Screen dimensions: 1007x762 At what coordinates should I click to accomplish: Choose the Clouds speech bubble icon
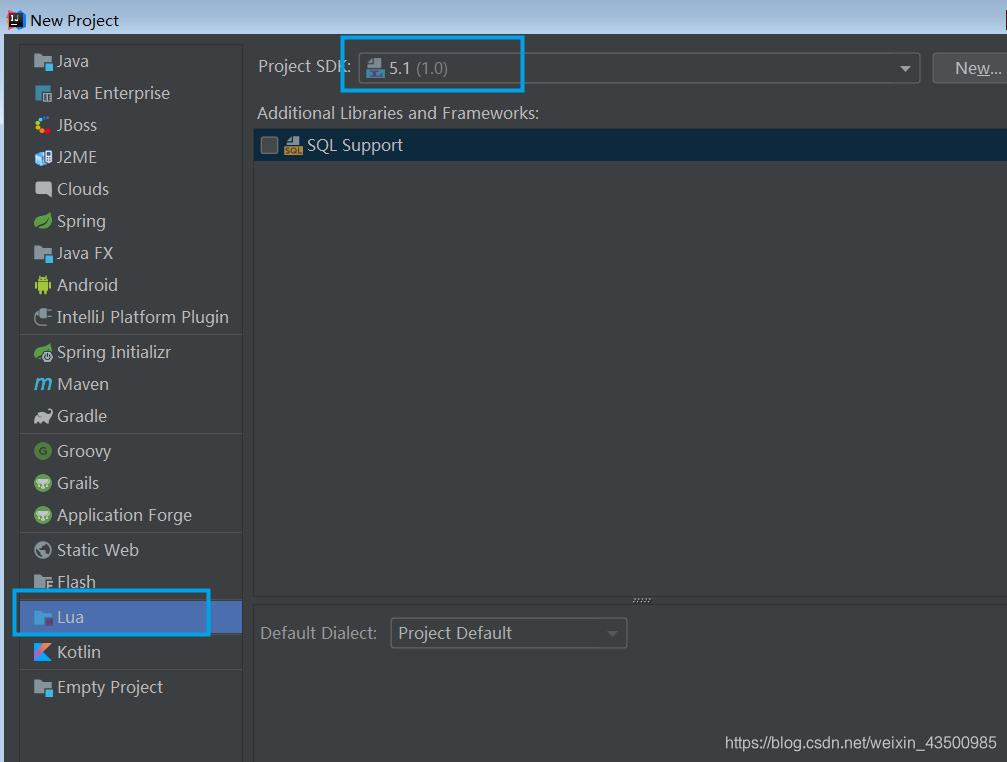click(x=43, y=189)
